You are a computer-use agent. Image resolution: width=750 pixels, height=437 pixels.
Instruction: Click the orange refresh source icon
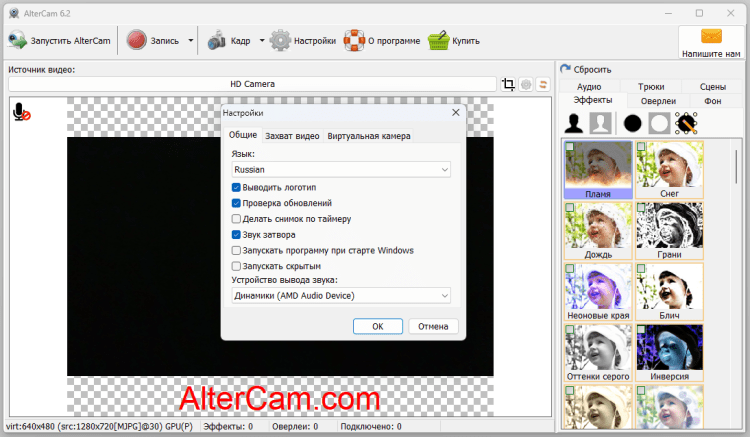point(543,85)
